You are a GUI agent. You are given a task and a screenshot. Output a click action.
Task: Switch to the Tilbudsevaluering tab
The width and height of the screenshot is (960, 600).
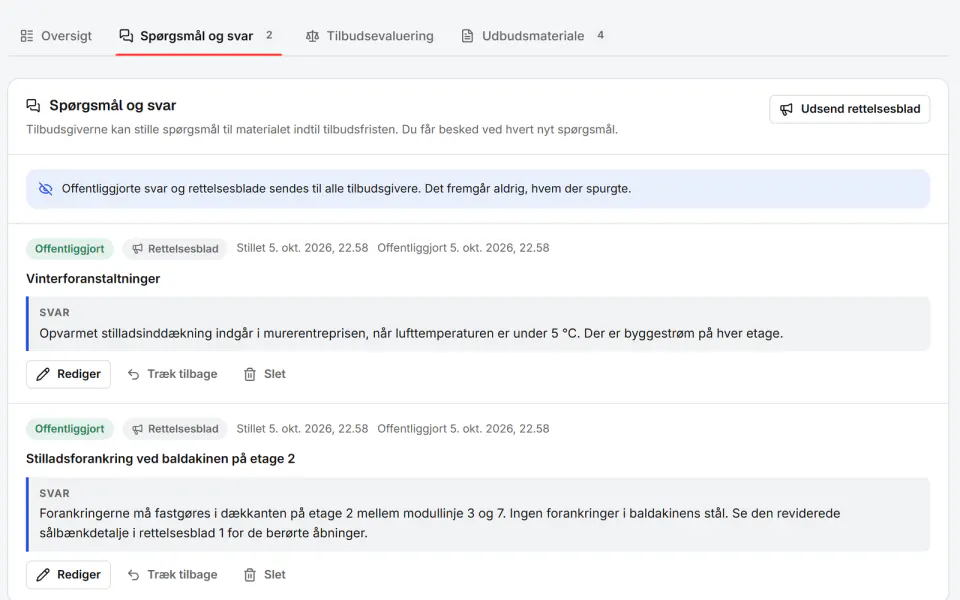click(369, 36)
